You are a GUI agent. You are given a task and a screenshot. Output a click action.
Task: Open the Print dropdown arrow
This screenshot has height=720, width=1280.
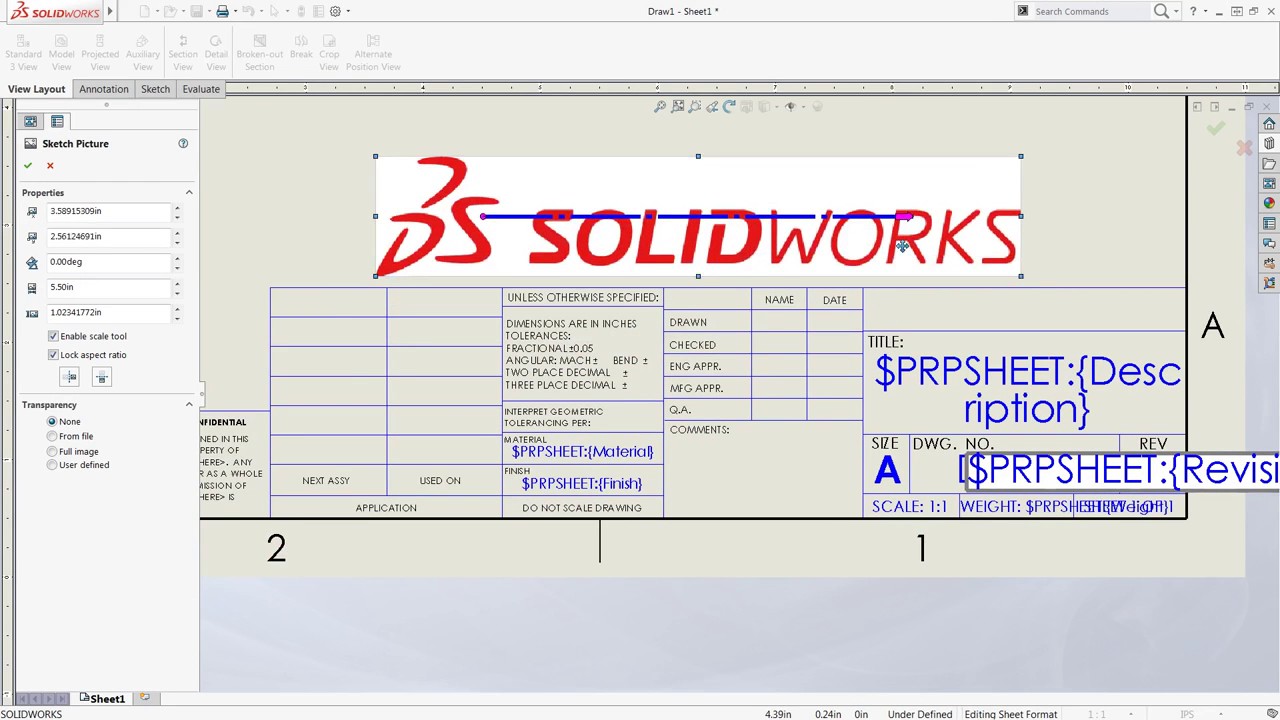pyautogui.click(x=236, y=11)
